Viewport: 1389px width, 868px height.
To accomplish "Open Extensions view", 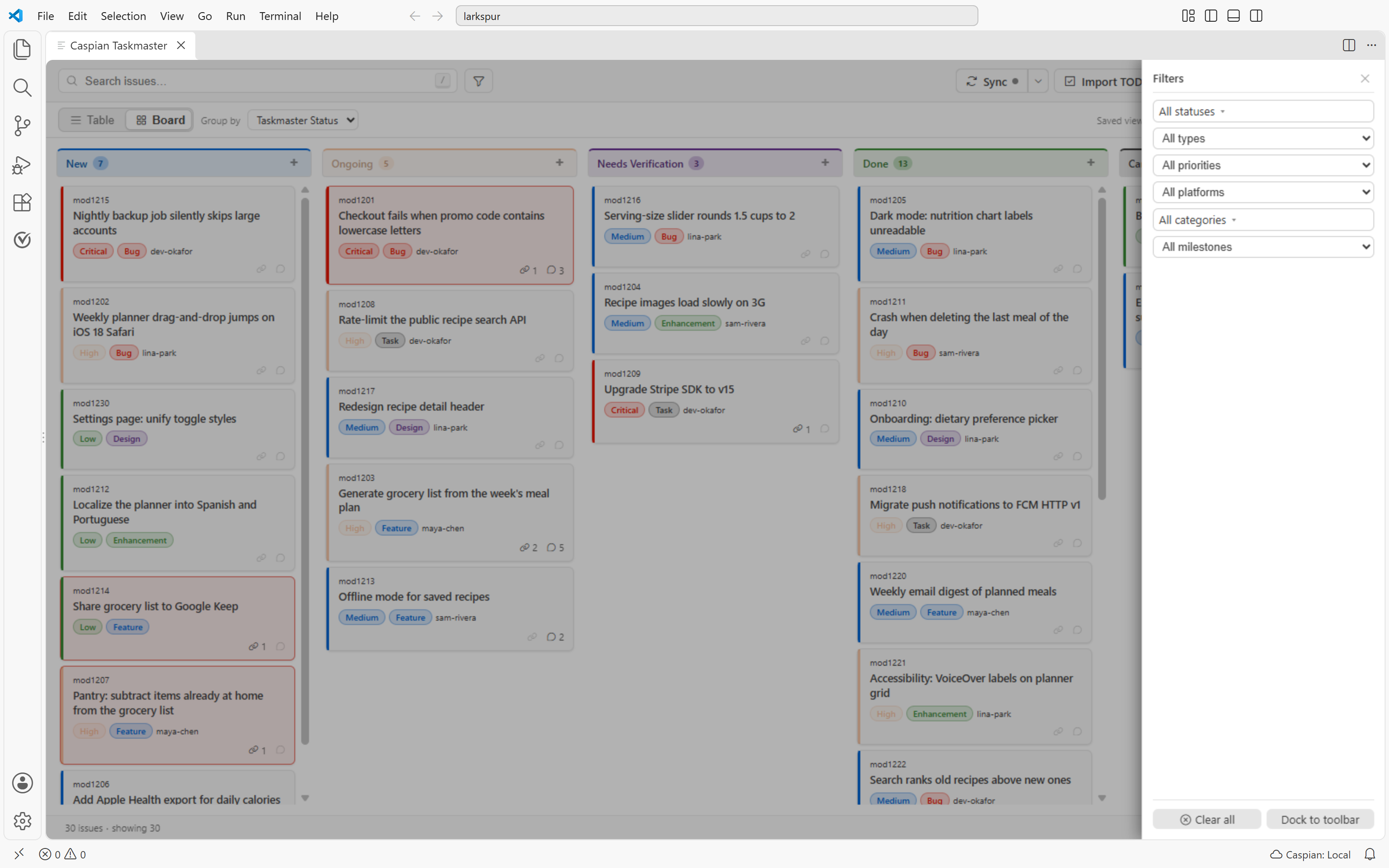I will coord(22,202).
